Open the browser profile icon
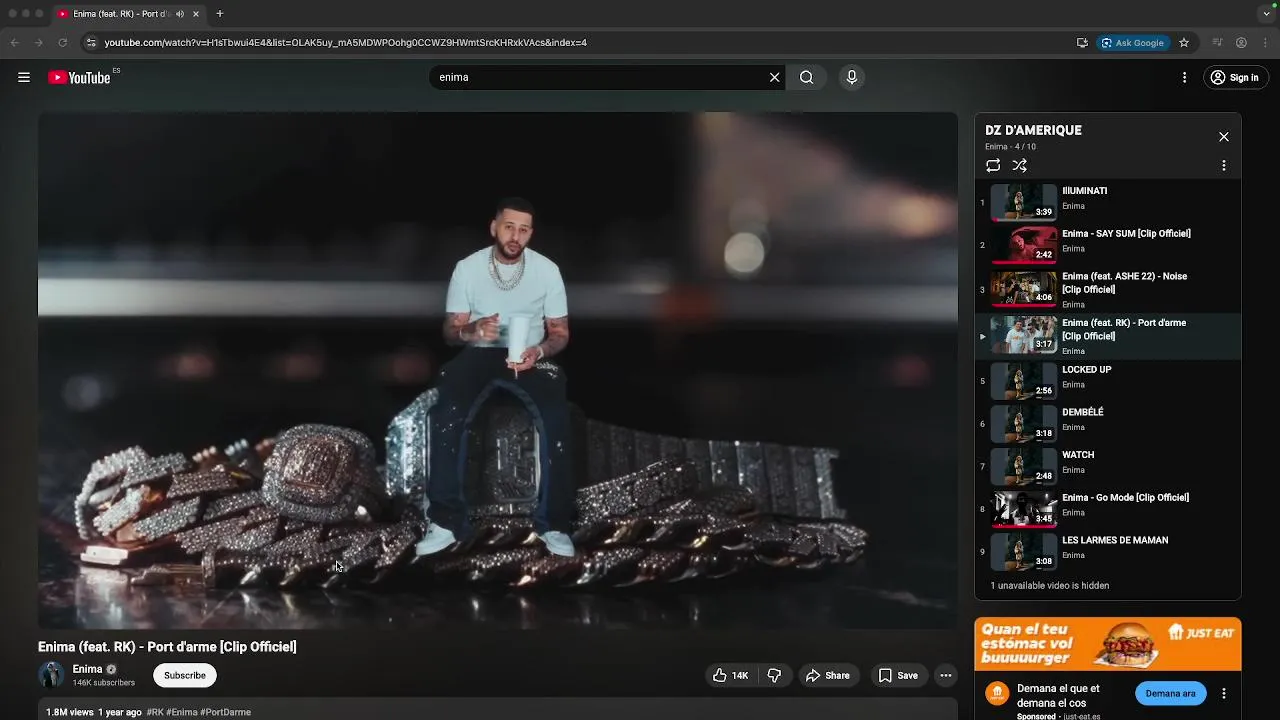Viewport: 1280px width, 720px height. (1241, 43)
